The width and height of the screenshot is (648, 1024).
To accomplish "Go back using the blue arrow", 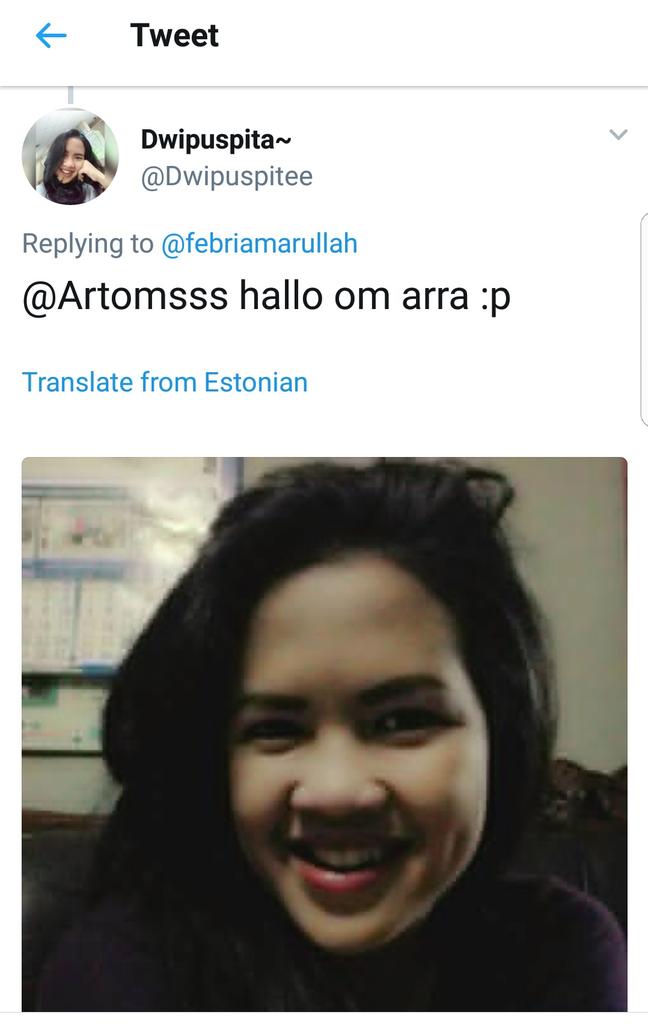I will pos(51,35).
